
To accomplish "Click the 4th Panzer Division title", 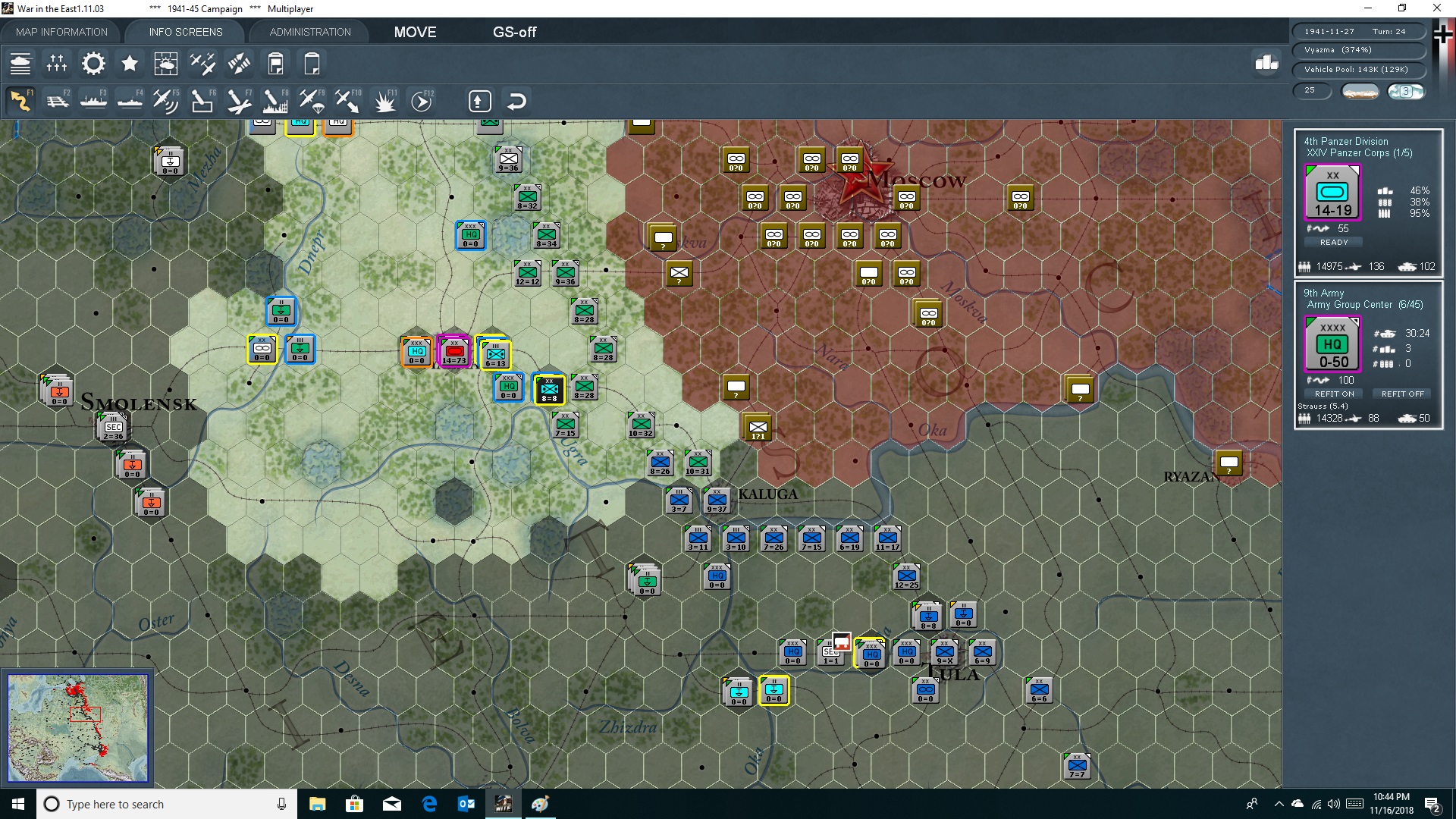I will tap(1346, 141).
